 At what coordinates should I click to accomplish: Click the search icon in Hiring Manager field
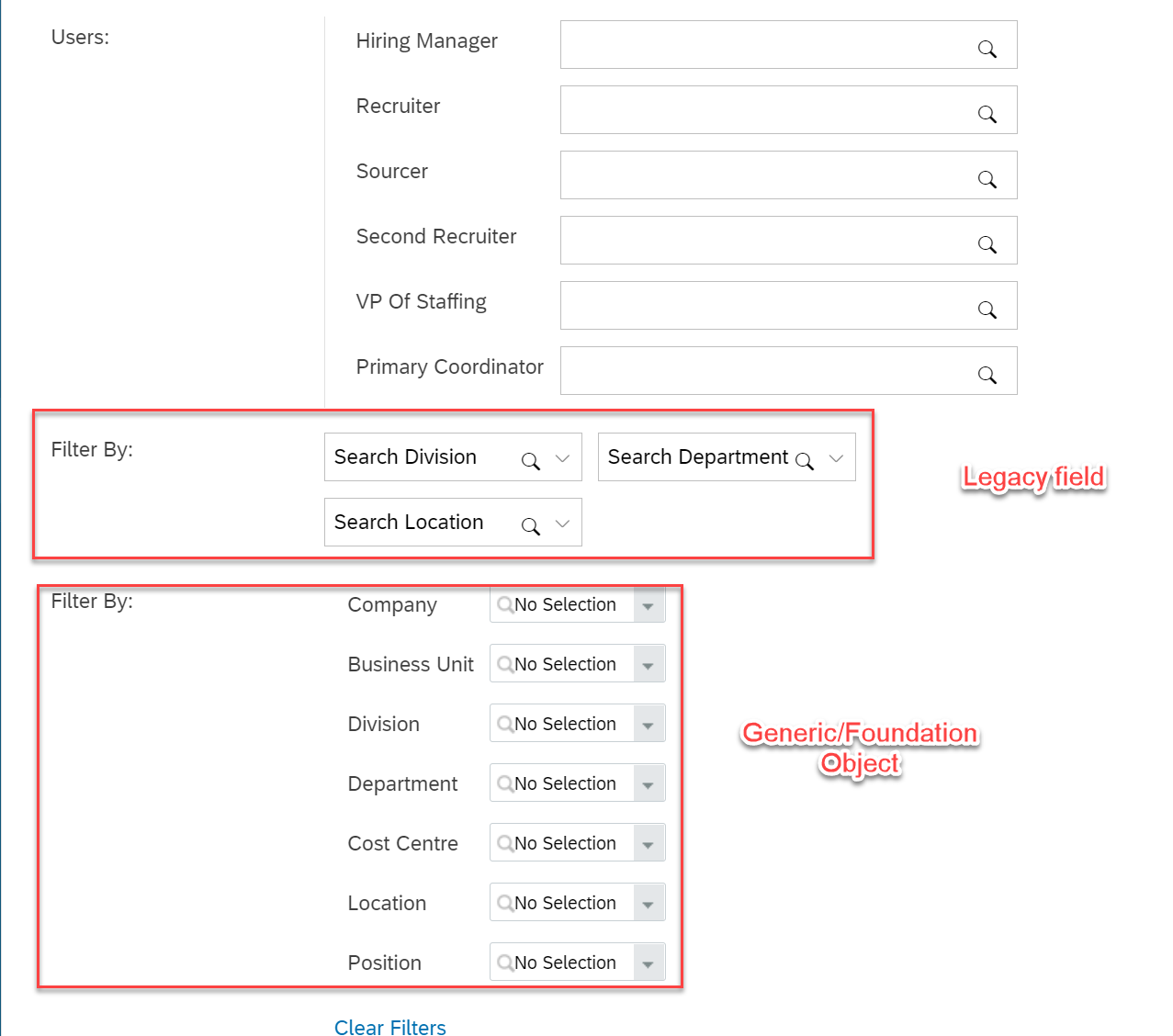click(987, 49)
